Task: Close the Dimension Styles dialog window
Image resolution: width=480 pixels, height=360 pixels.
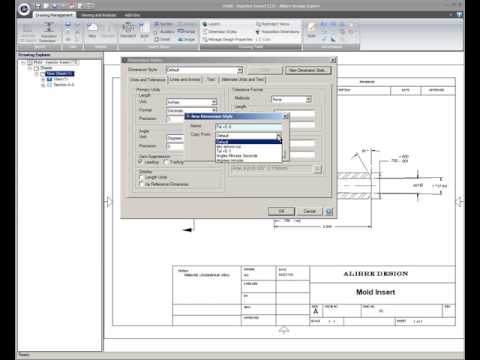Action: (x=333, y=60)
